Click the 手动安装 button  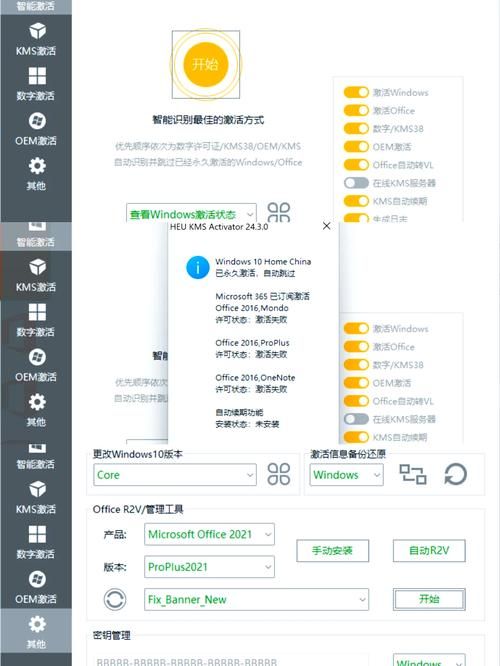332,551
